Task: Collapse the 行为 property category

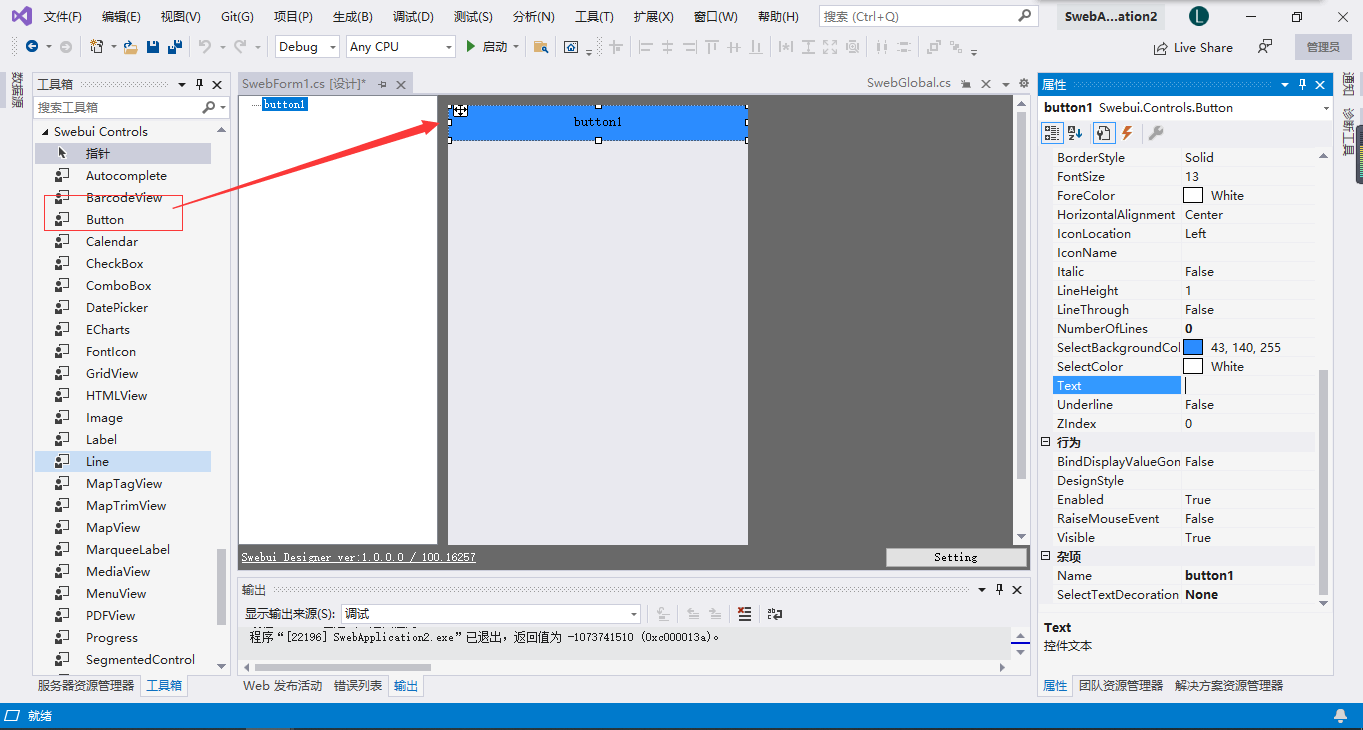Action: coord(1047,442)
